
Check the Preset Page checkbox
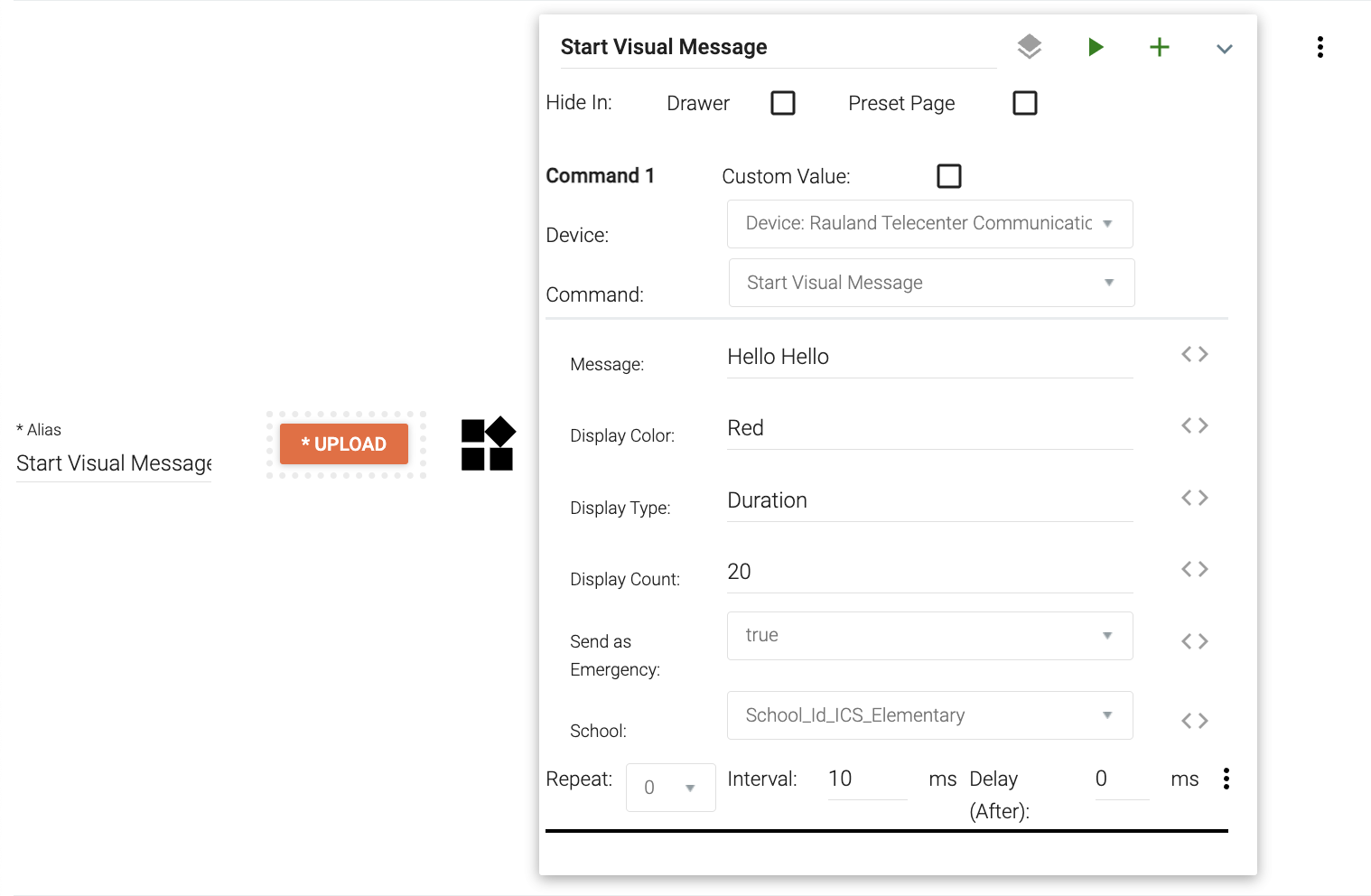point(1025,103)
